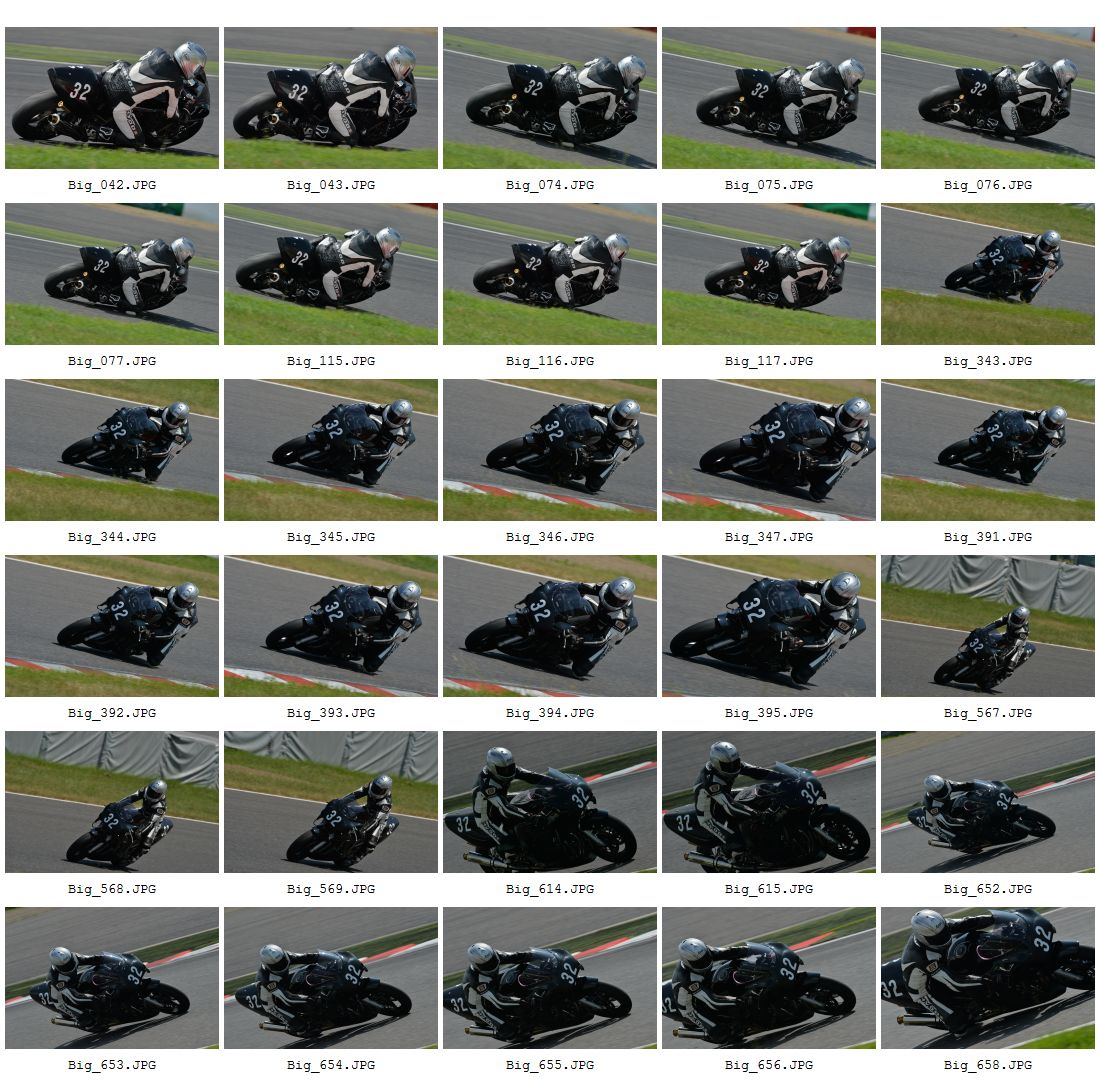Viewport: 1100px width, 1080px height.
Task: Open the Big_042.JPG thumbnail
Action: pos(112,98)
